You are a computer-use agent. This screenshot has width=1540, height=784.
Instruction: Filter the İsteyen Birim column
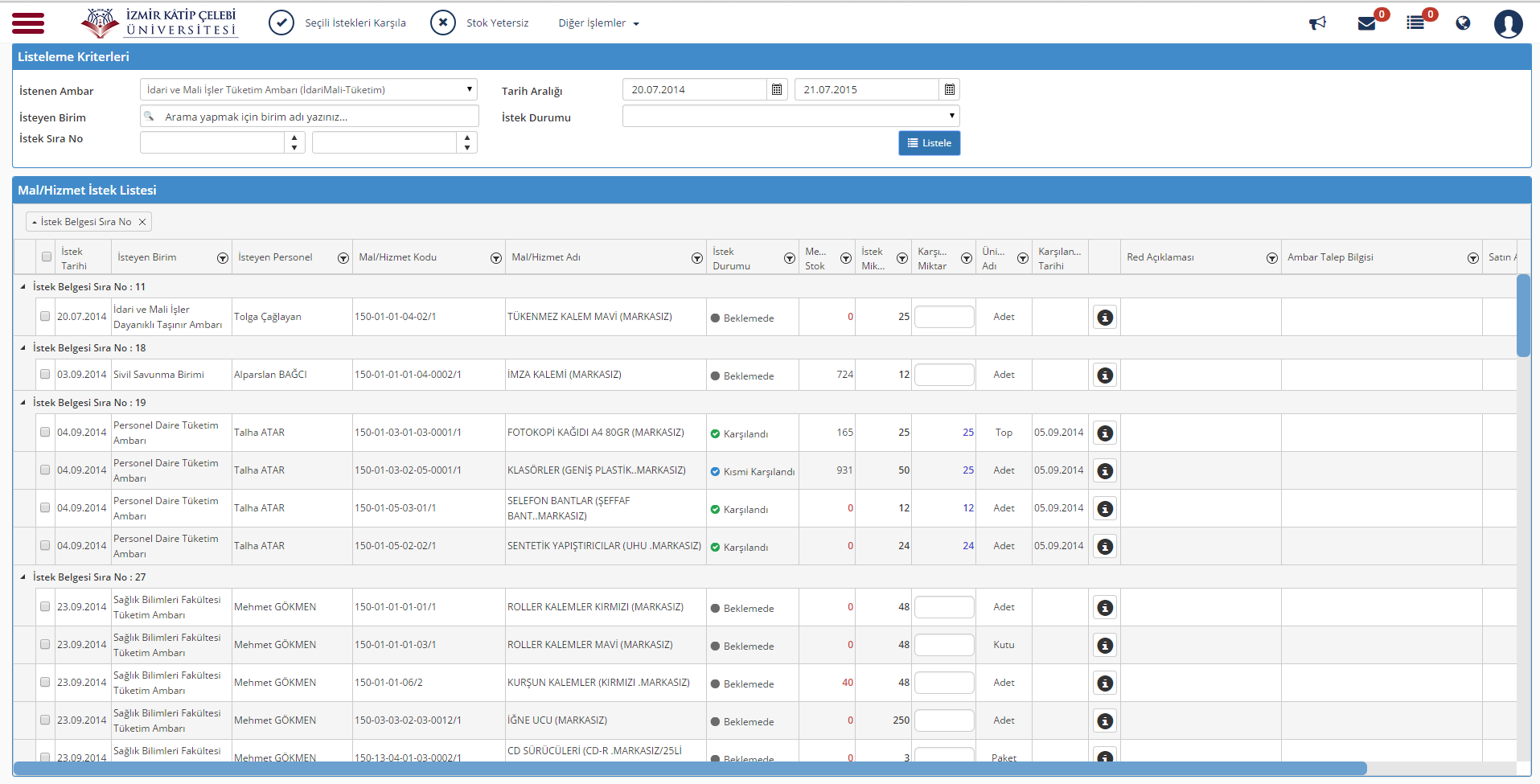(x=223, y=258)
